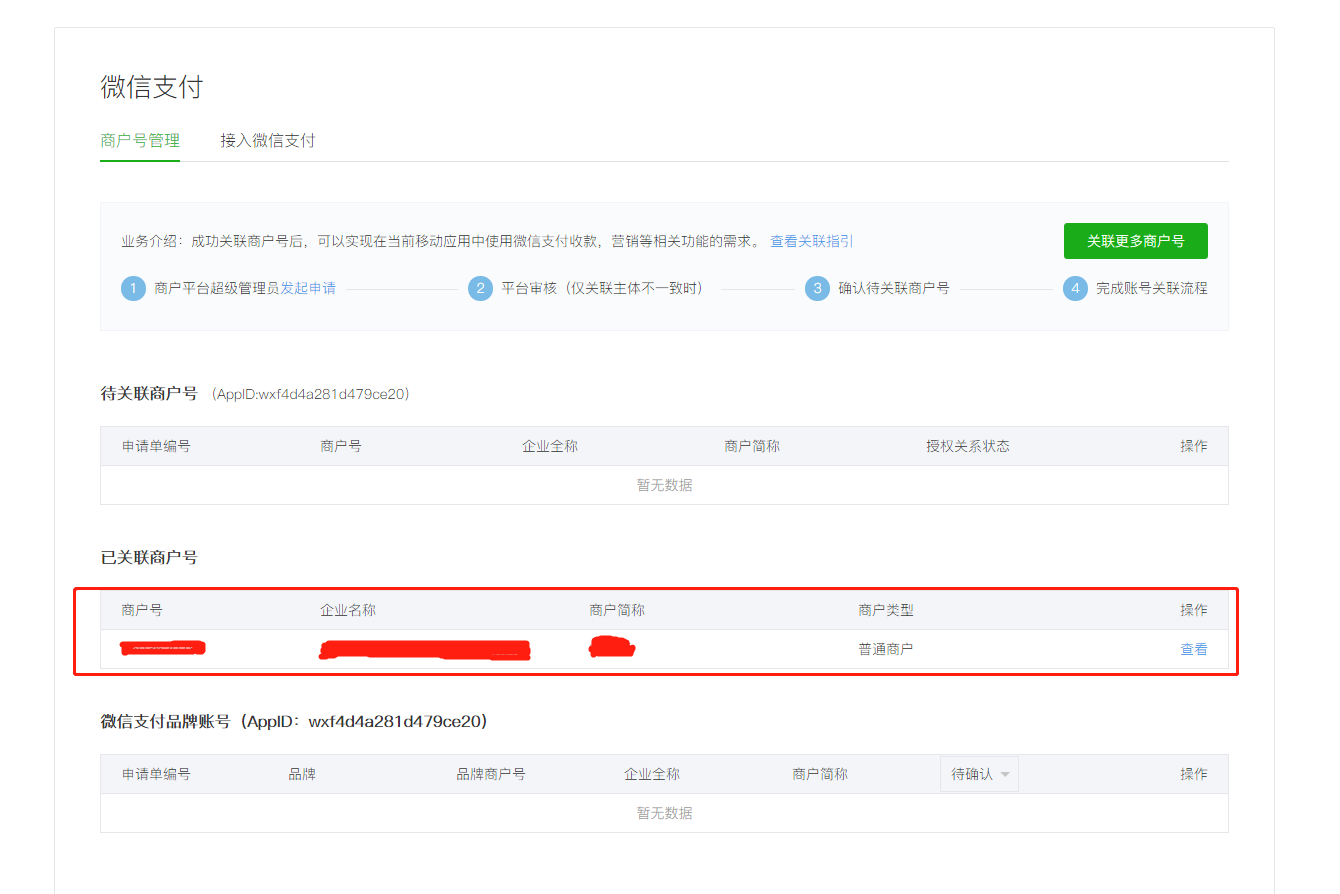Follow the 发起申请 link in step 1
The image size is (1340, 894).
(x=308, y=288)
